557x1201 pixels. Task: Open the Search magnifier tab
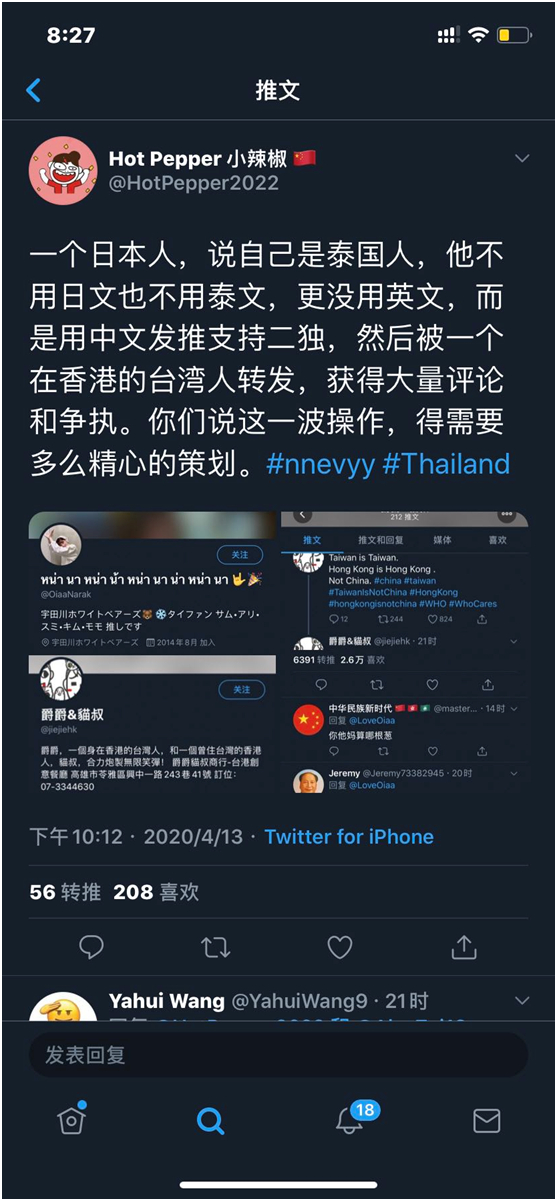click(x=210, y=1120)
